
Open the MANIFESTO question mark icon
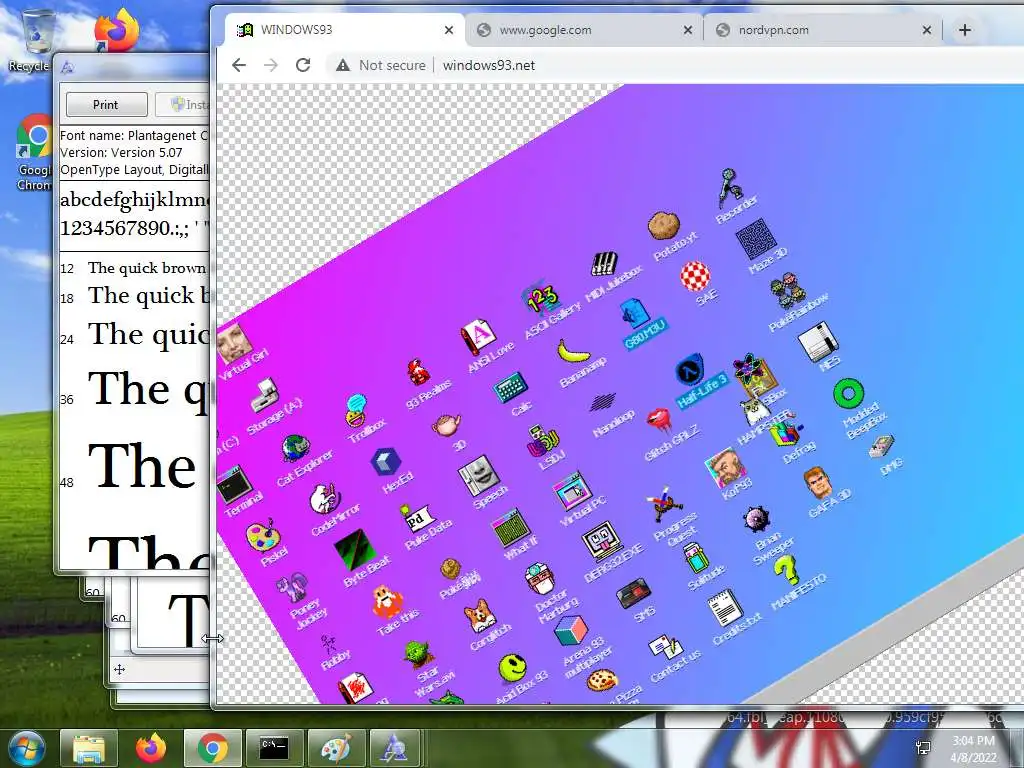tap(786, 569)
